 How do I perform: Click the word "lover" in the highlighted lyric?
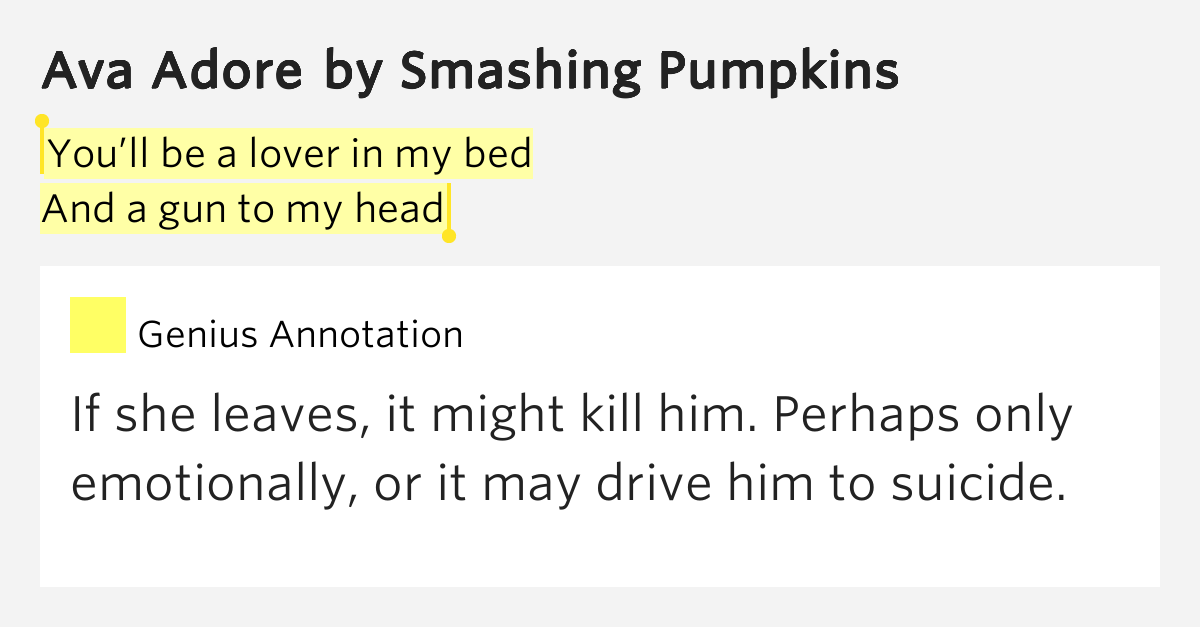tap(295, 154)
